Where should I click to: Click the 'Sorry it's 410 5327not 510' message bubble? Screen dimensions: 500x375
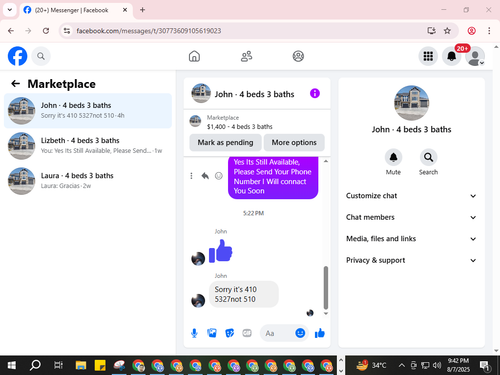pos(244,294)
